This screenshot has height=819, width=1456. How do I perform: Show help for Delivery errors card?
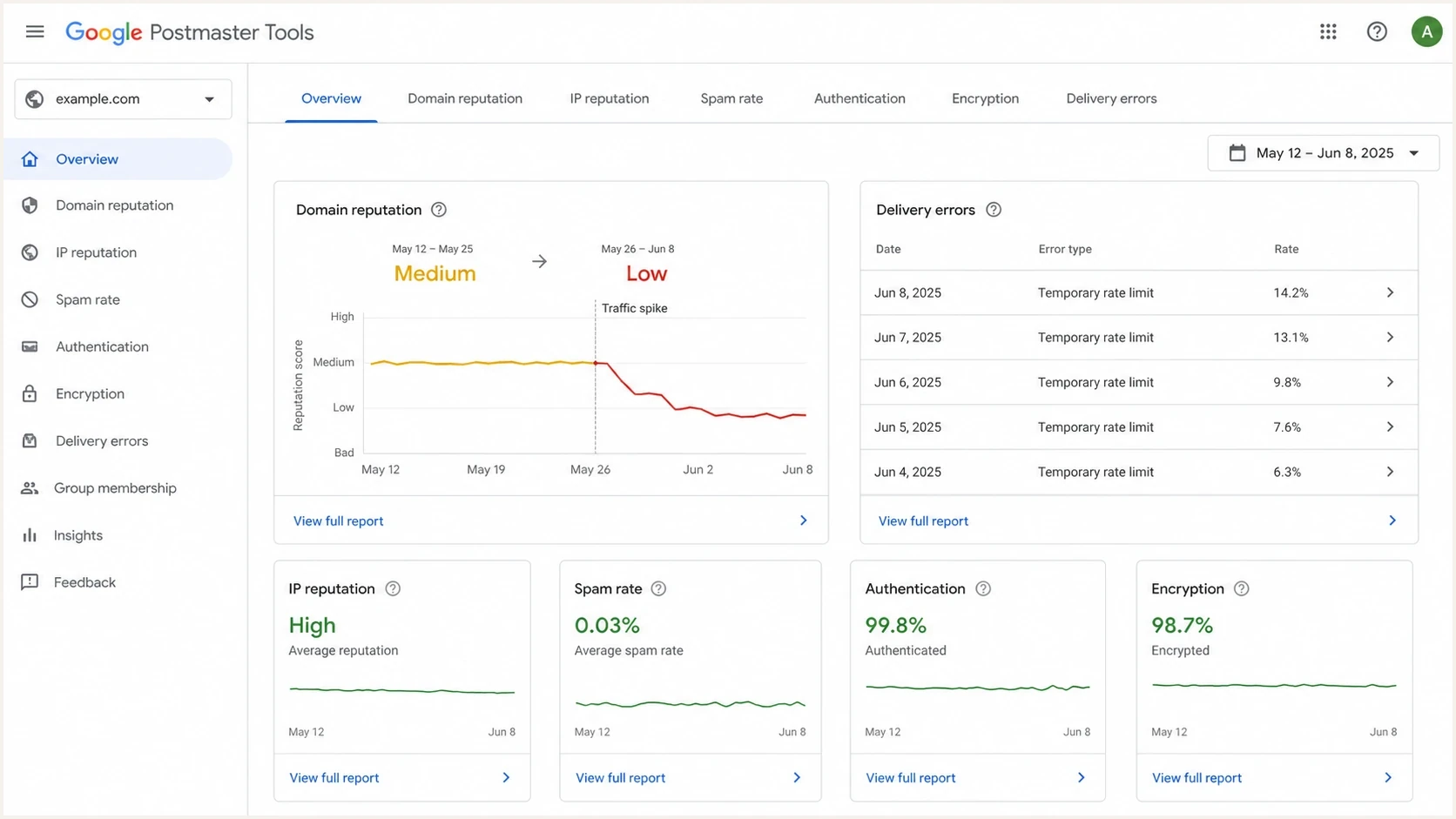click(x=994, y=210)
